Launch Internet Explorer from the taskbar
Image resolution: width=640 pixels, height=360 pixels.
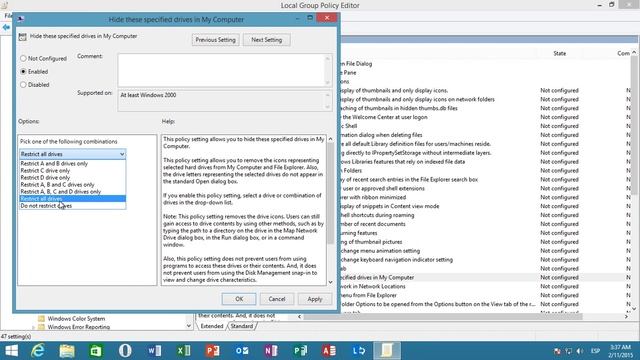click(38, 351)
